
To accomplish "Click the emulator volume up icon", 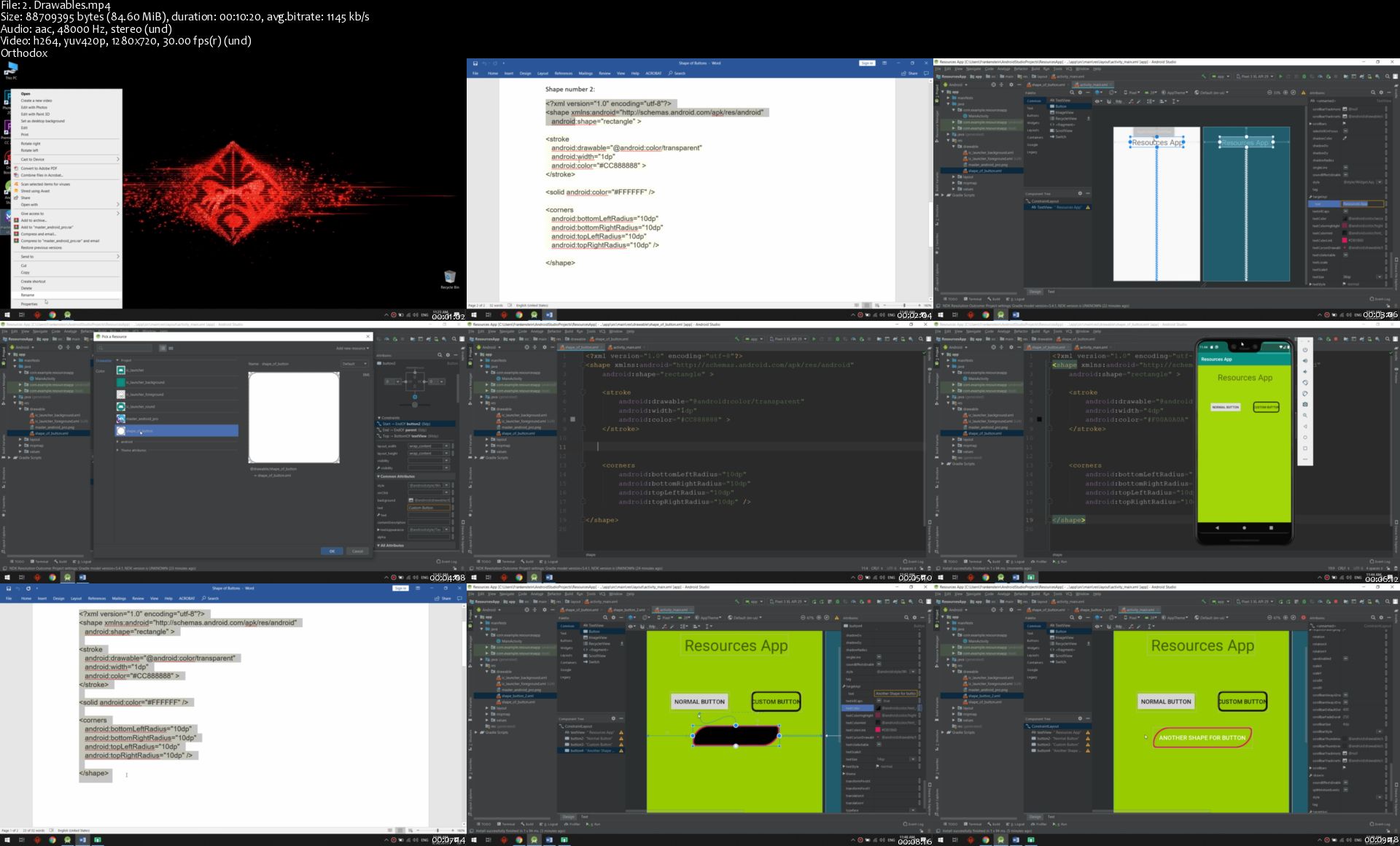I will click(x=1305, y=360).
